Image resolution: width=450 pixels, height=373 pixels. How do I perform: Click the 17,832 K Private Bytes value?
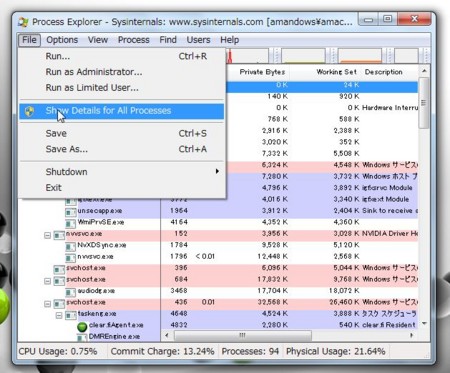click(x=272, y=279)
